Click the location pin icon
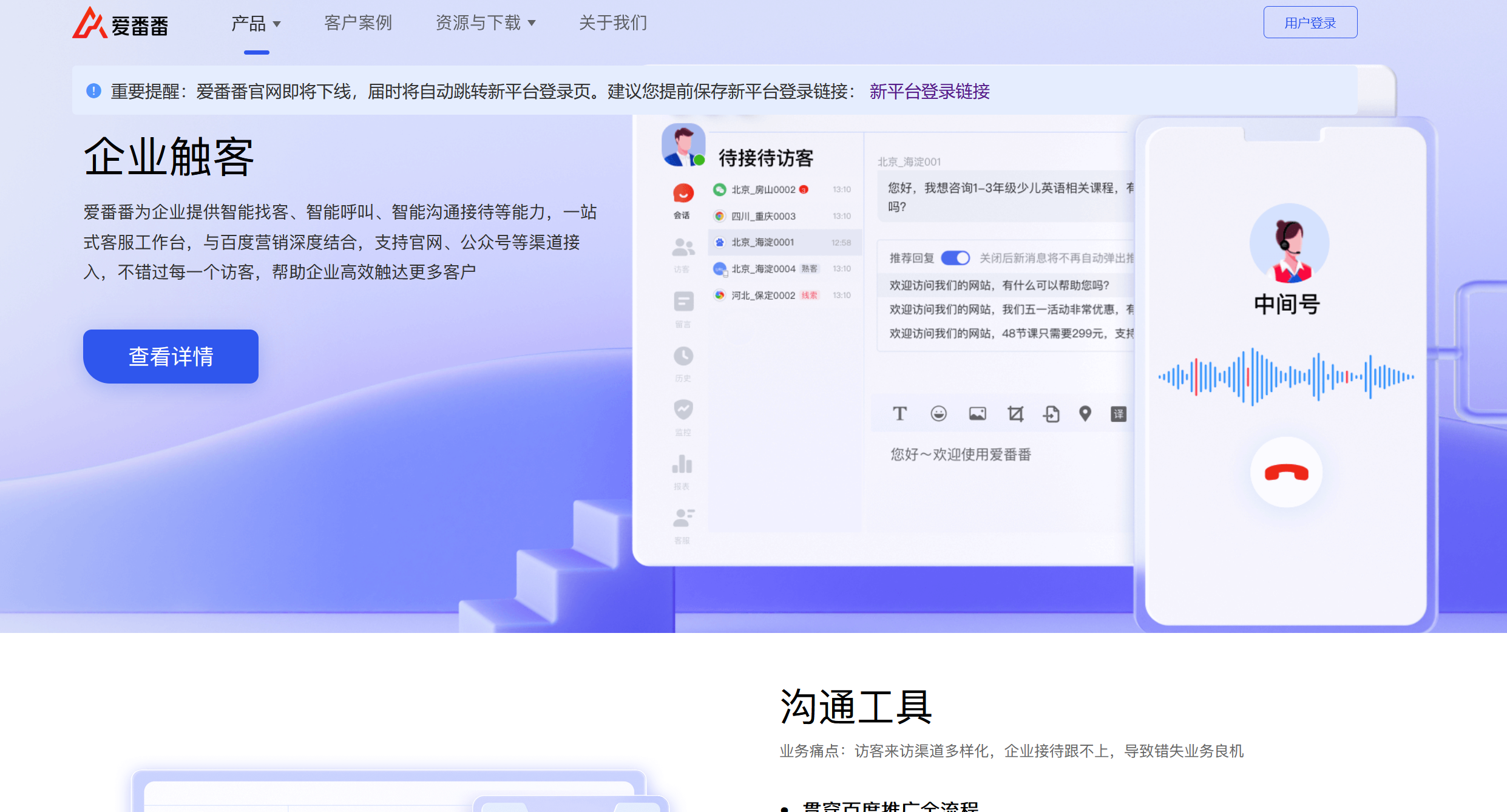Image resolution: width=1507 pixels, height=812 pixels. pyautogui.click(x=1085, y=414)
